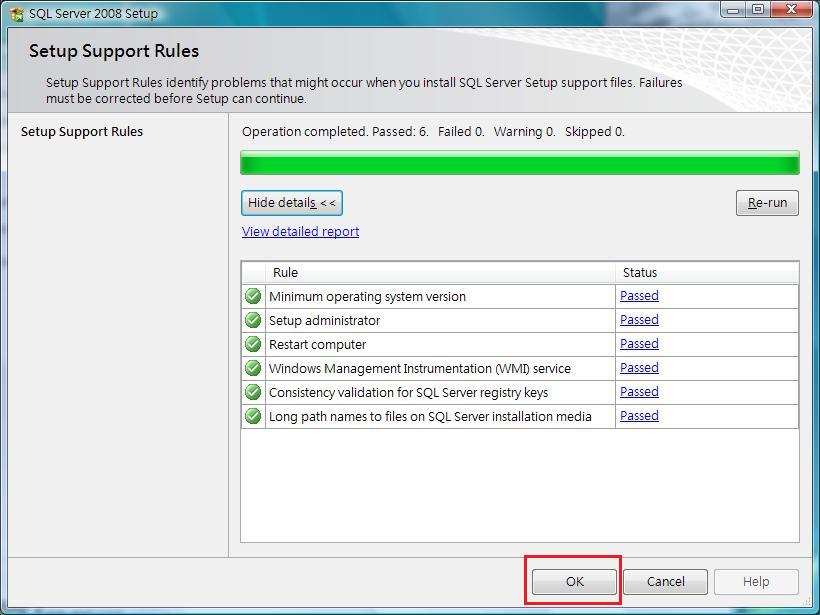Click the Status column header
820x615 pixels.
pyautogui.click(x=707, y=272)
